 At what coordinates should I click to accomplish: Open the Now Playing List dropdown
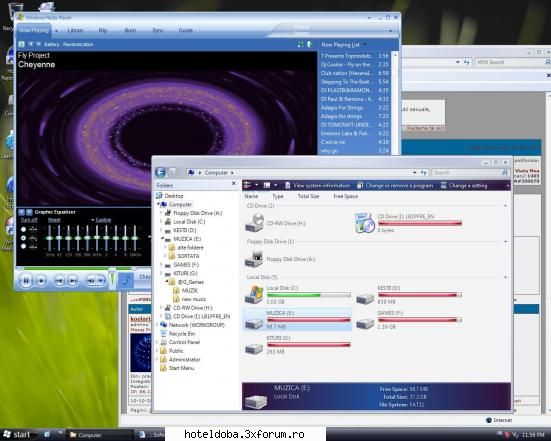pyautogui.click(x=365, y=45)
